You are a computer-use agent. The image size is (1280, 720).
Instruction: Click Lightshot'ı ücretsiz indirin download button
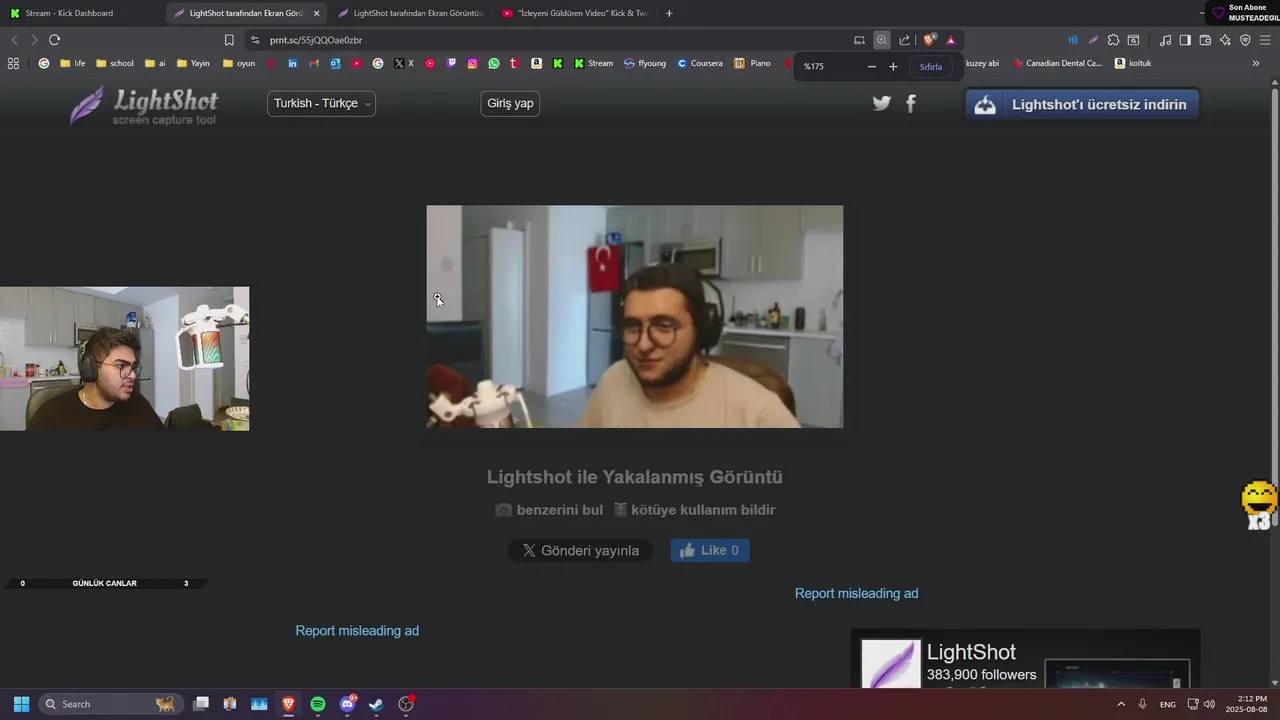tap(1082, 104)
